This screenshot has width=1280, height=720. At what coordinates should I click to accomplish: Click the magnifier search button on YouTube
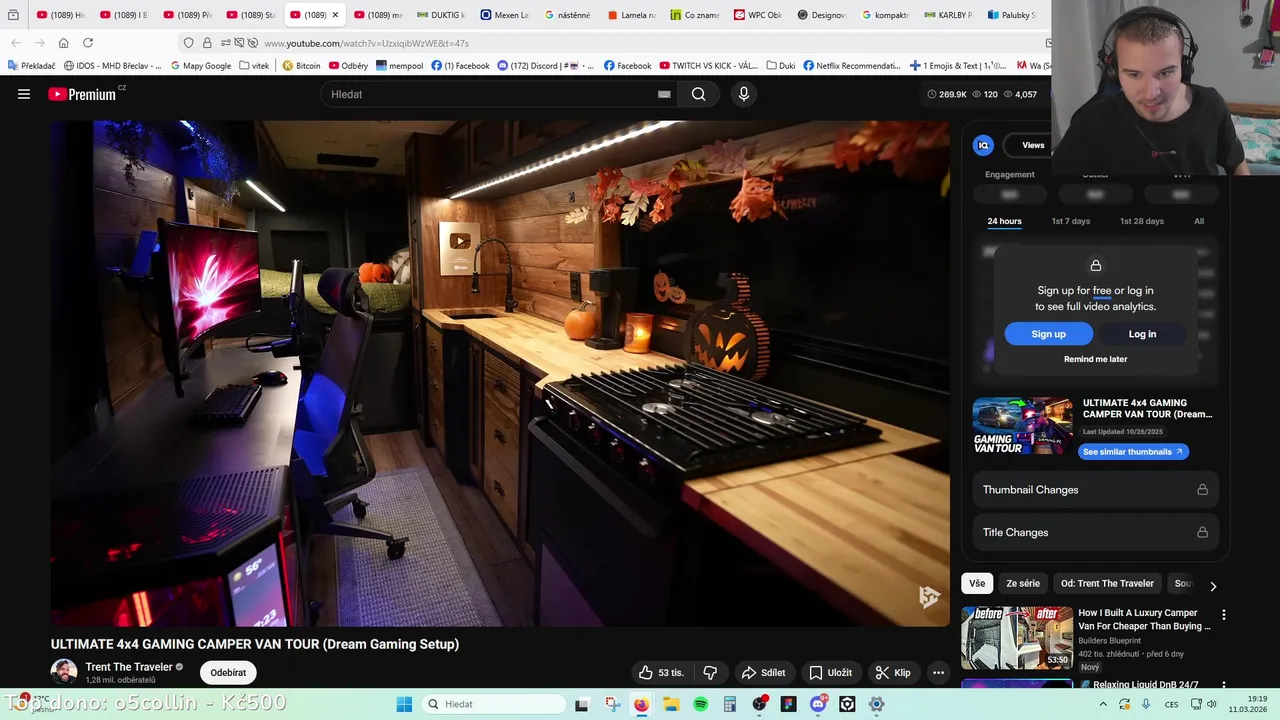pos(698,94)
